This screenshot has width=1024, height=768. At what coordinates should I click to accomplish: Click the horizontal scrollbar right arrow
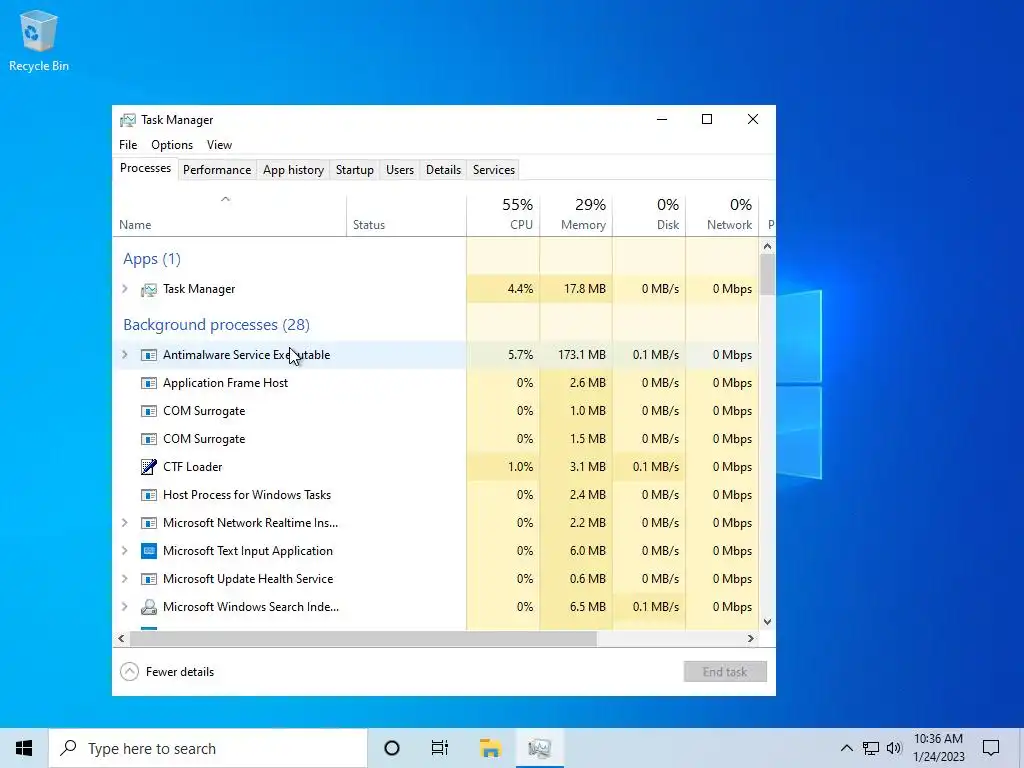751,639
